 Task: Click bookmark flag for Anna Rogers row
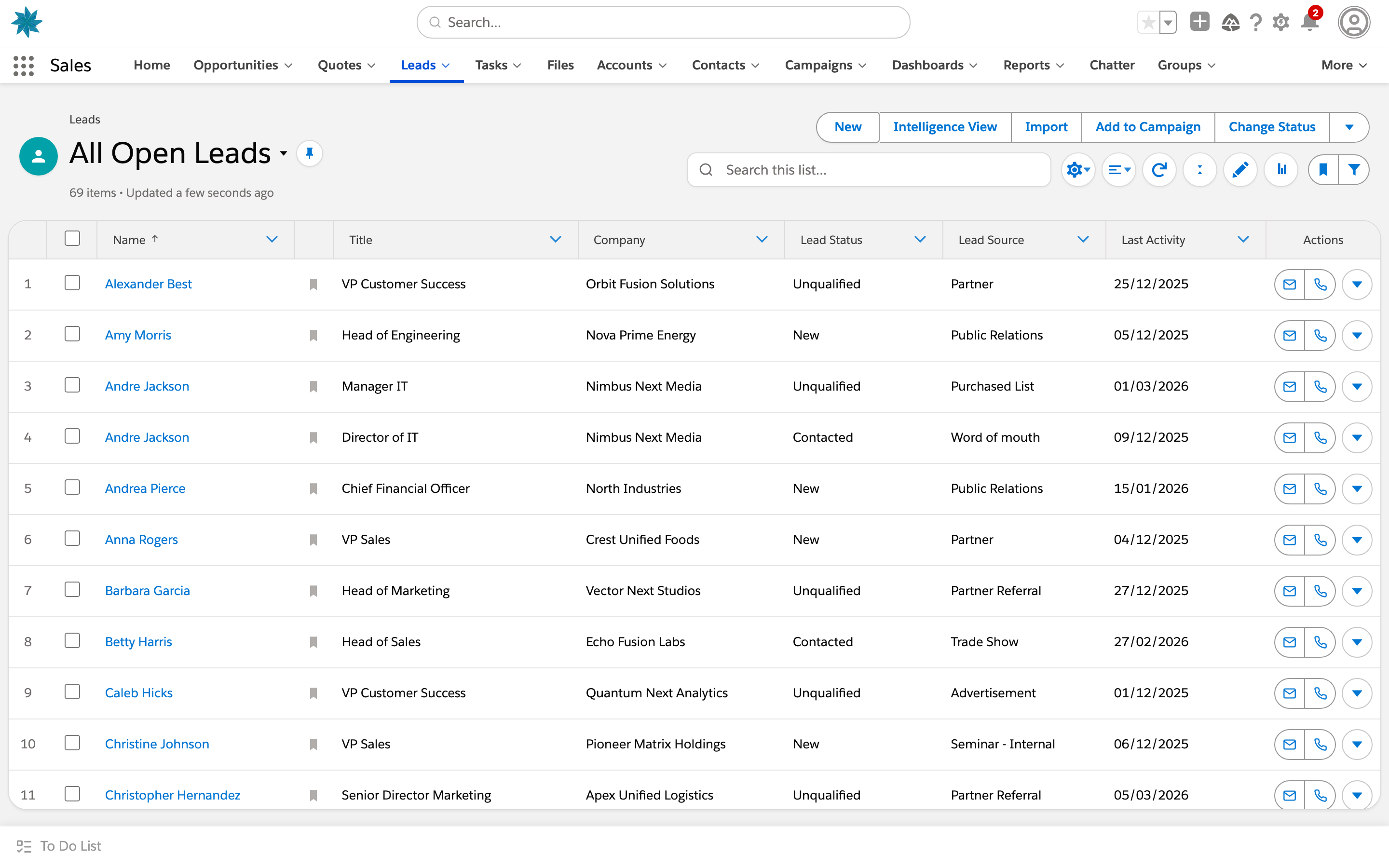[313, 540]
